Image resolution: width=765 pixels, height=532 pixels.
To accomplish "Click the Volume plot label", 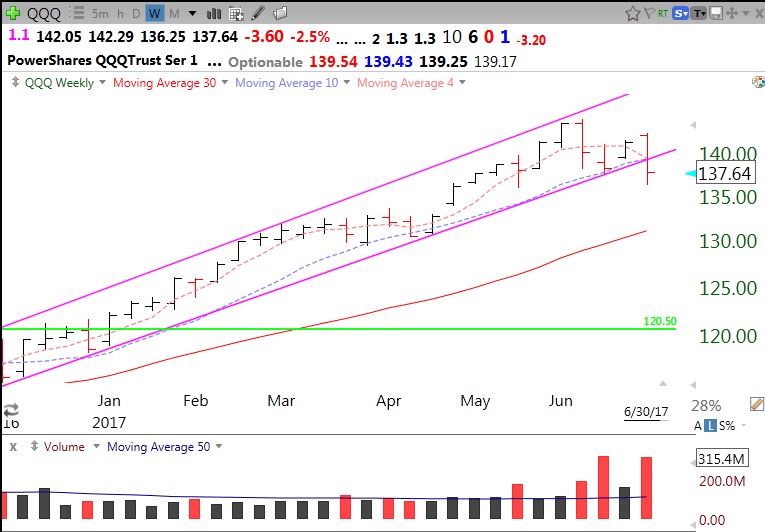I will [64, 446].
